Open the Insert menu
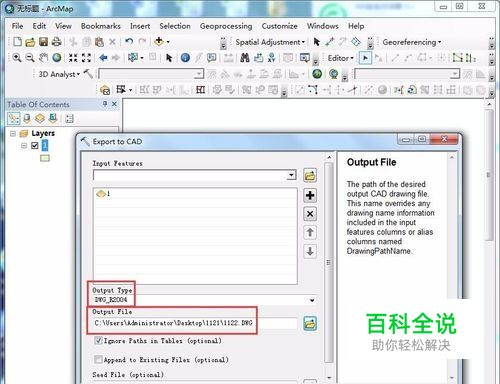500x384 pixels. click(x=140, y=26)
